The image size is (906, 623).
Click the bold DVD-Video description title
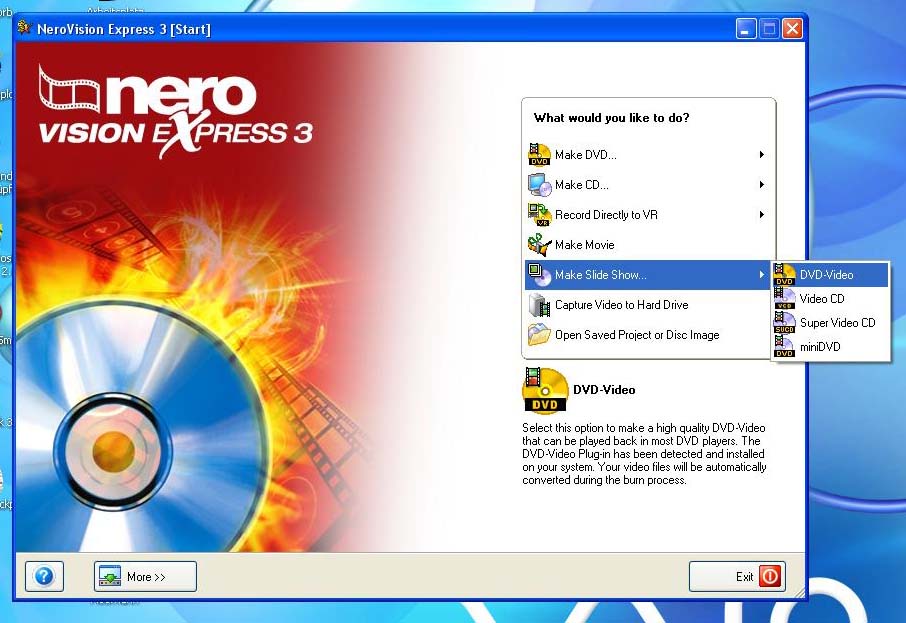point(604,390)
